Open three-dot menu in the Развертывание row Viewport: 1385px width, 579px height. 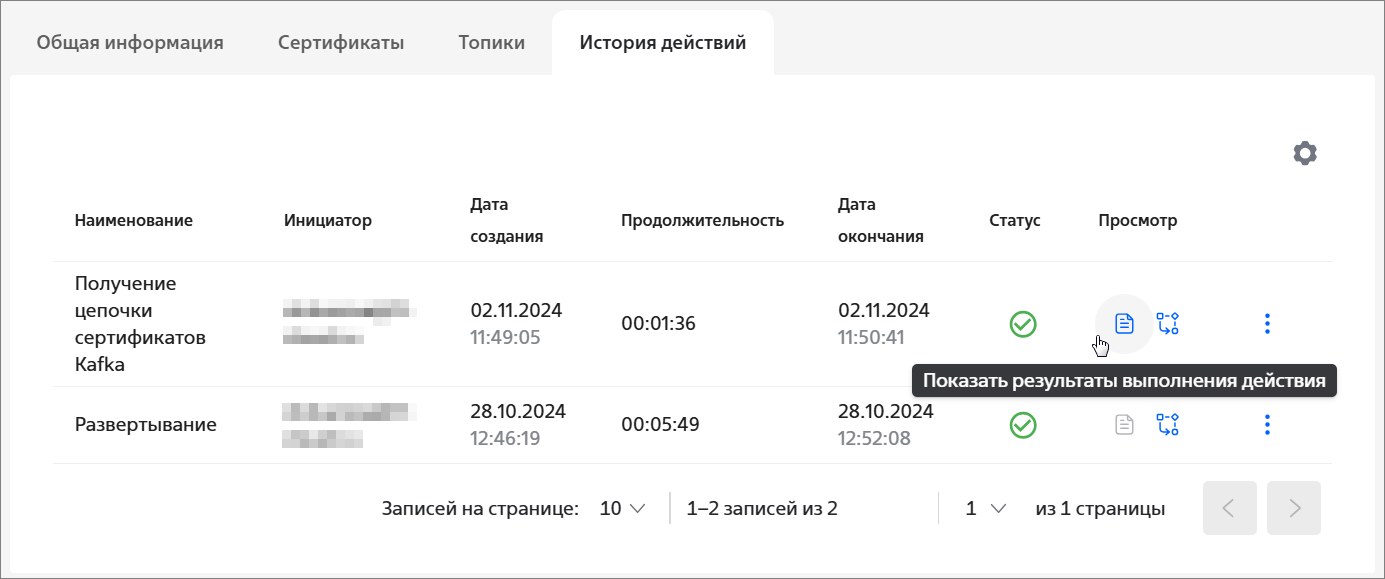point(1267,425)
